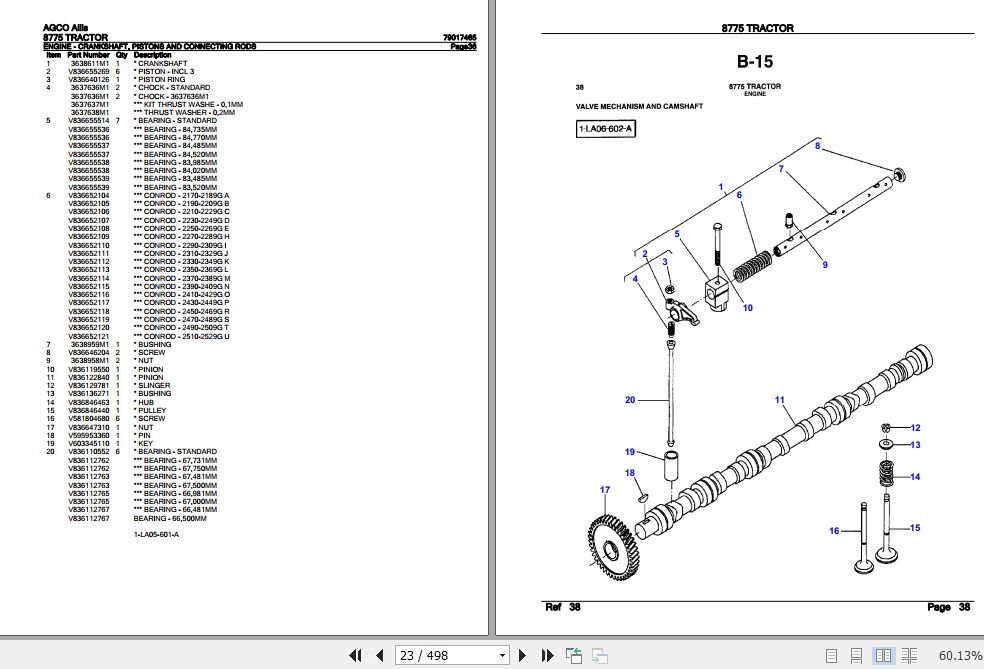984x669 pixels.
Task: Go to the previous page
Action: tap(379, 654)
